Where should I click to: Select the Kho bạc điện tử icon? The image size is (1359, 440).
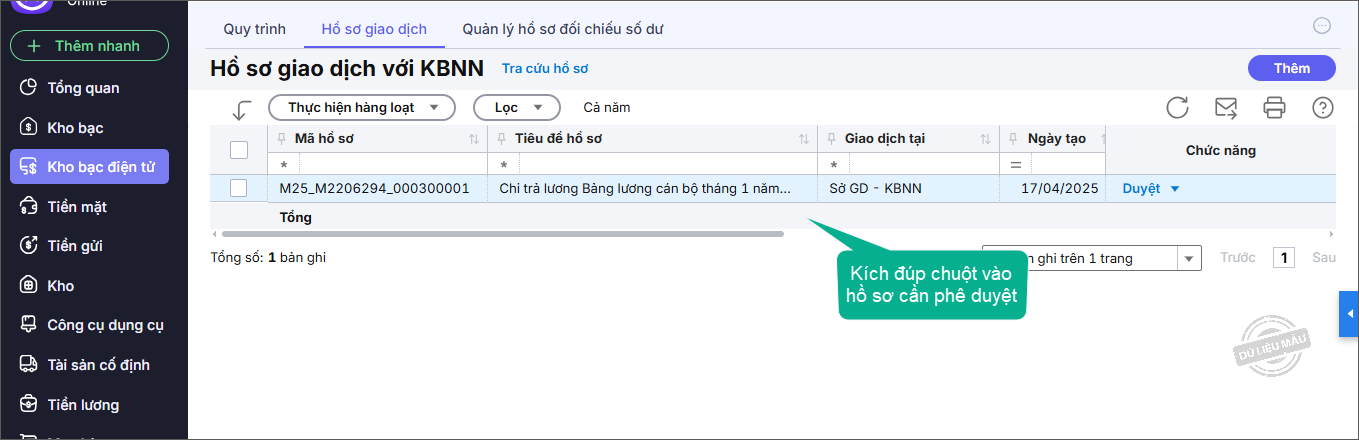(x=29, y=167)
